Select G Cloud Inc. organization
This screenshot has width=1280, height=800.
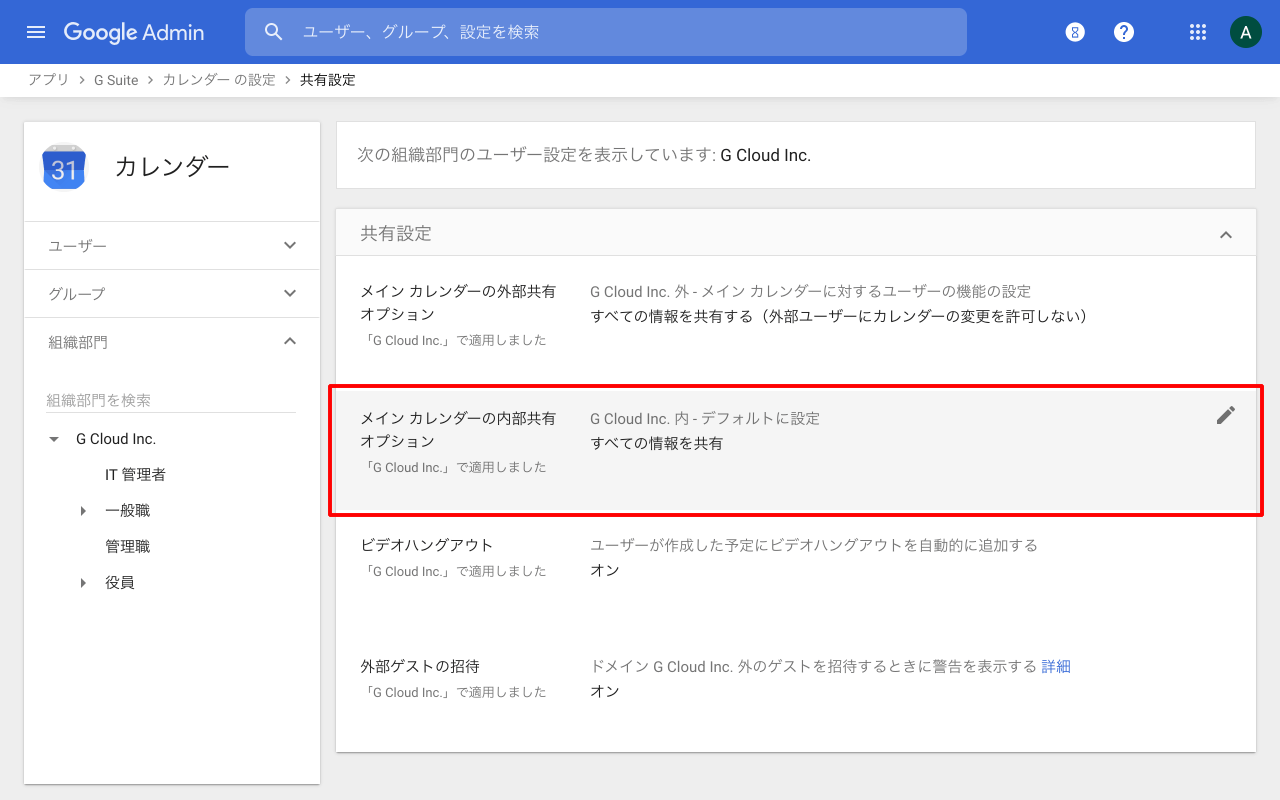(116, 439)
